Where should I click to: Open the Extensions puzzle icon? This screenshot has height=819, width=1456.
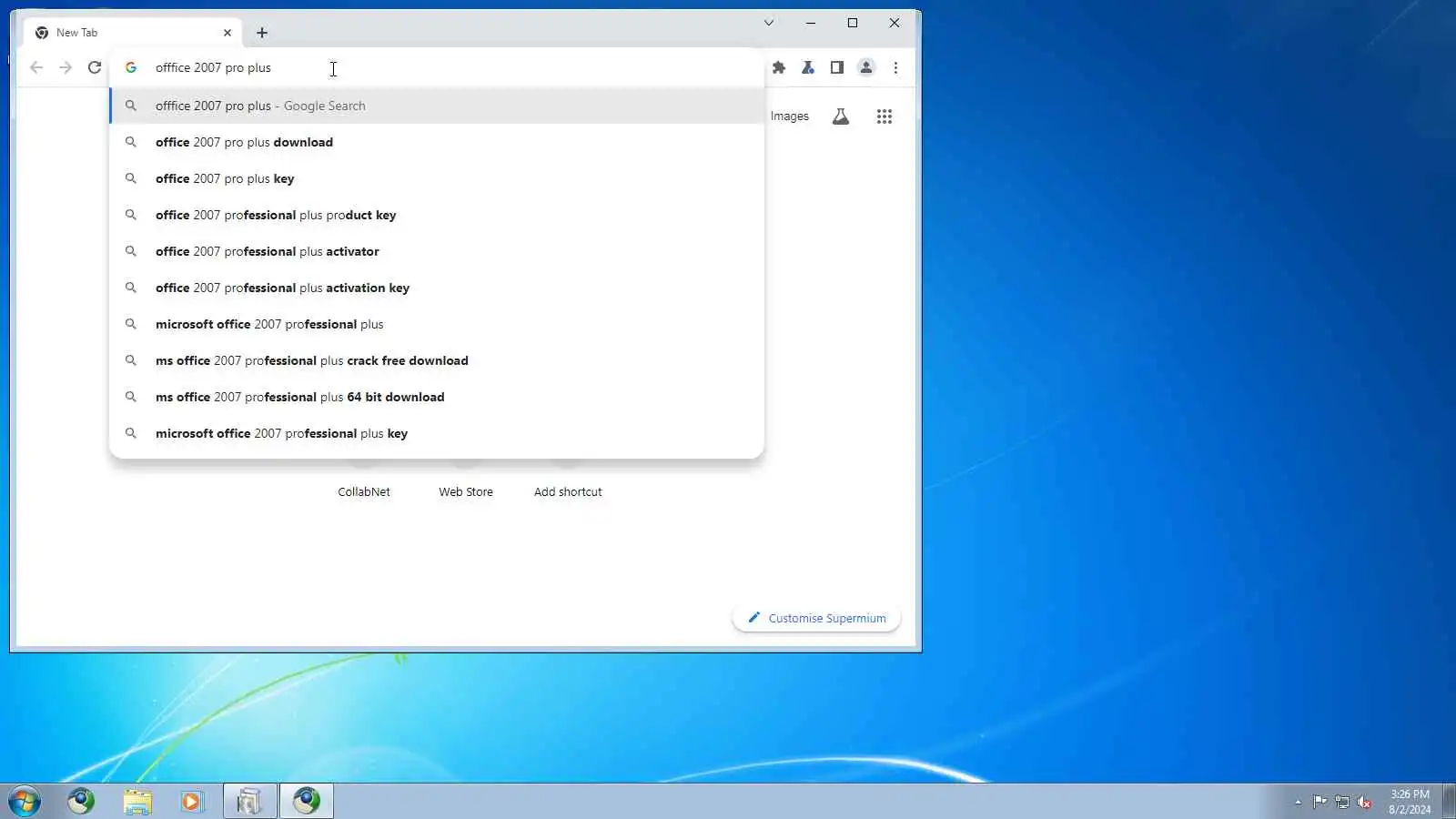click(x=779, y=67)
